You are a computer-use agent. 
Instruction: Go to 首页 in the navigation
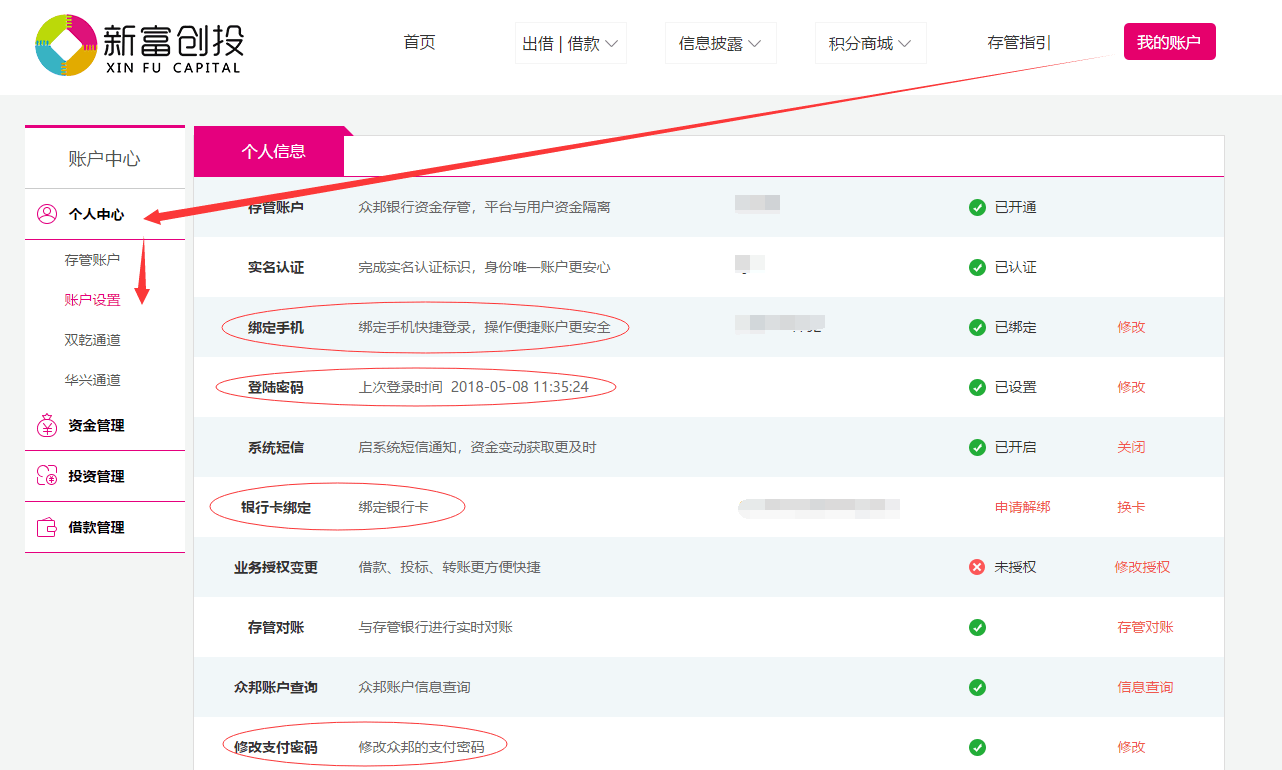[419, 43]
